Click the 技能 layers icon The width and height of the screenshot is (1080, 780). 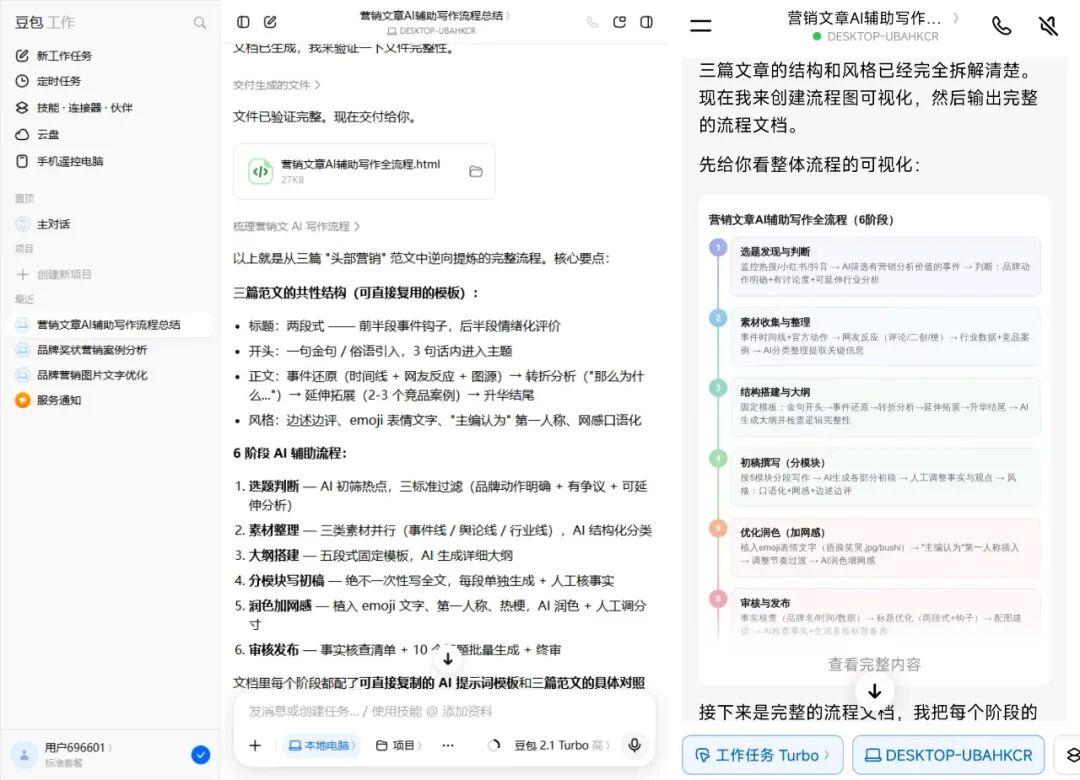[x=22, y=107]
